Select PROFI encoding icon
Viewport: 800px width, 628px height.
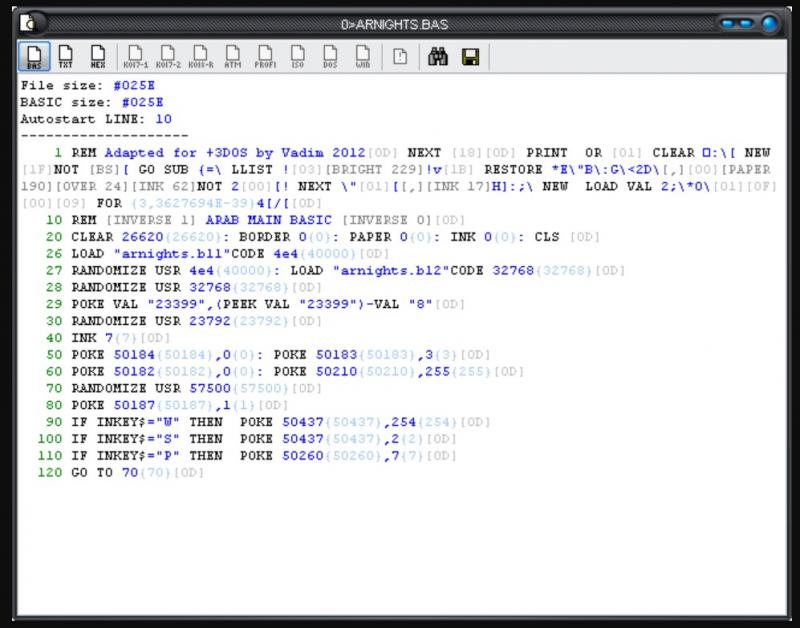point(265,57)
